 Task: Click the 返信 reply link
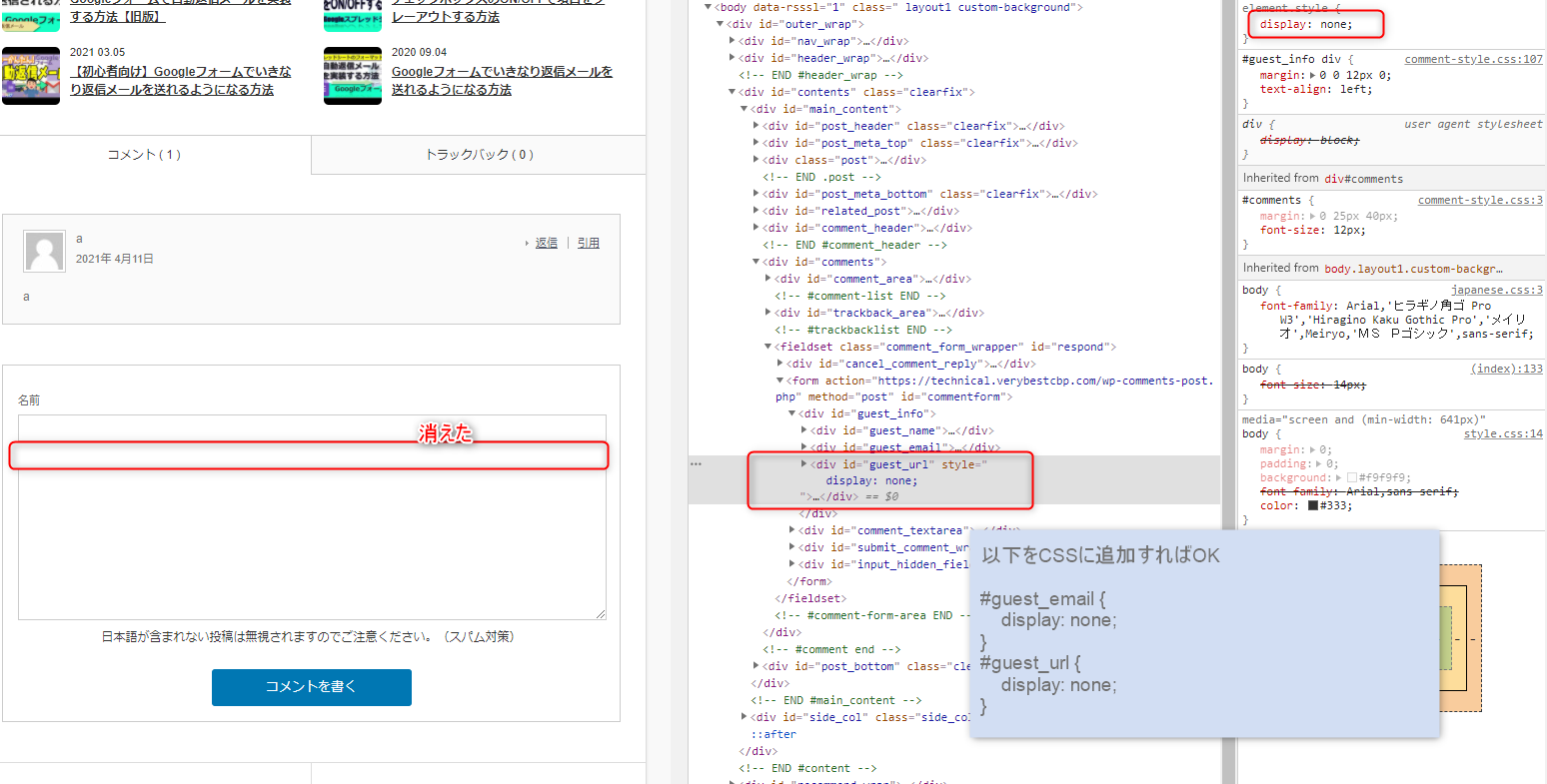click(x=546, y=243)
